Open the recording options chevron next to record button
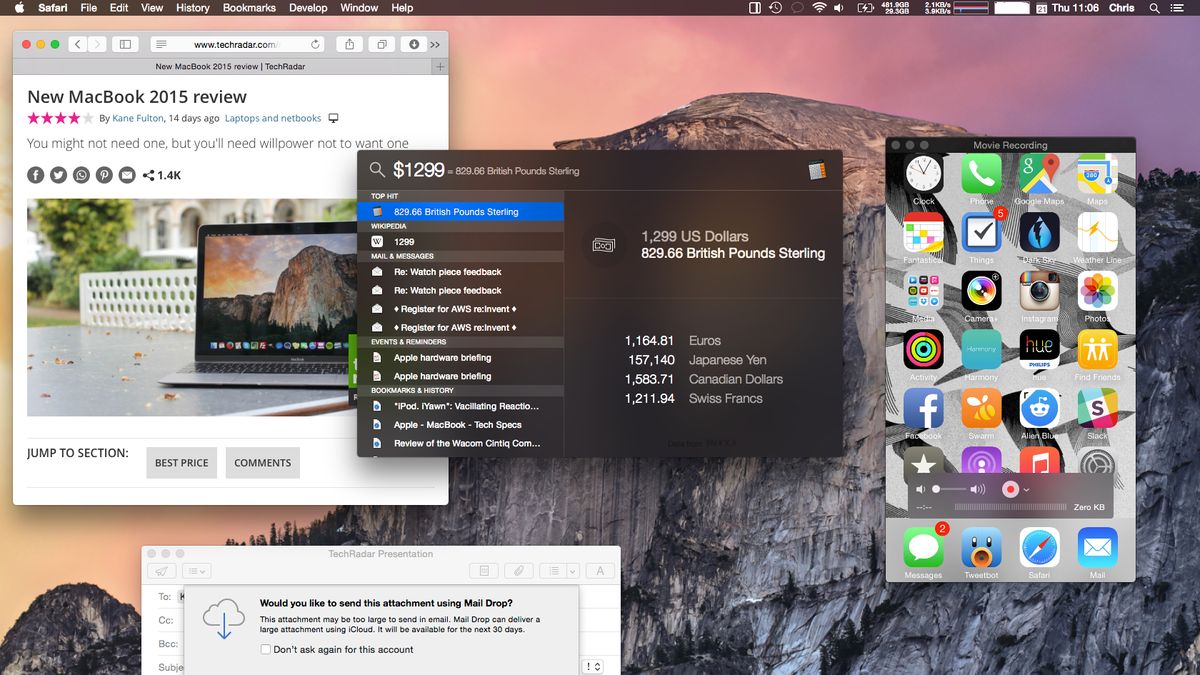 1025,489
